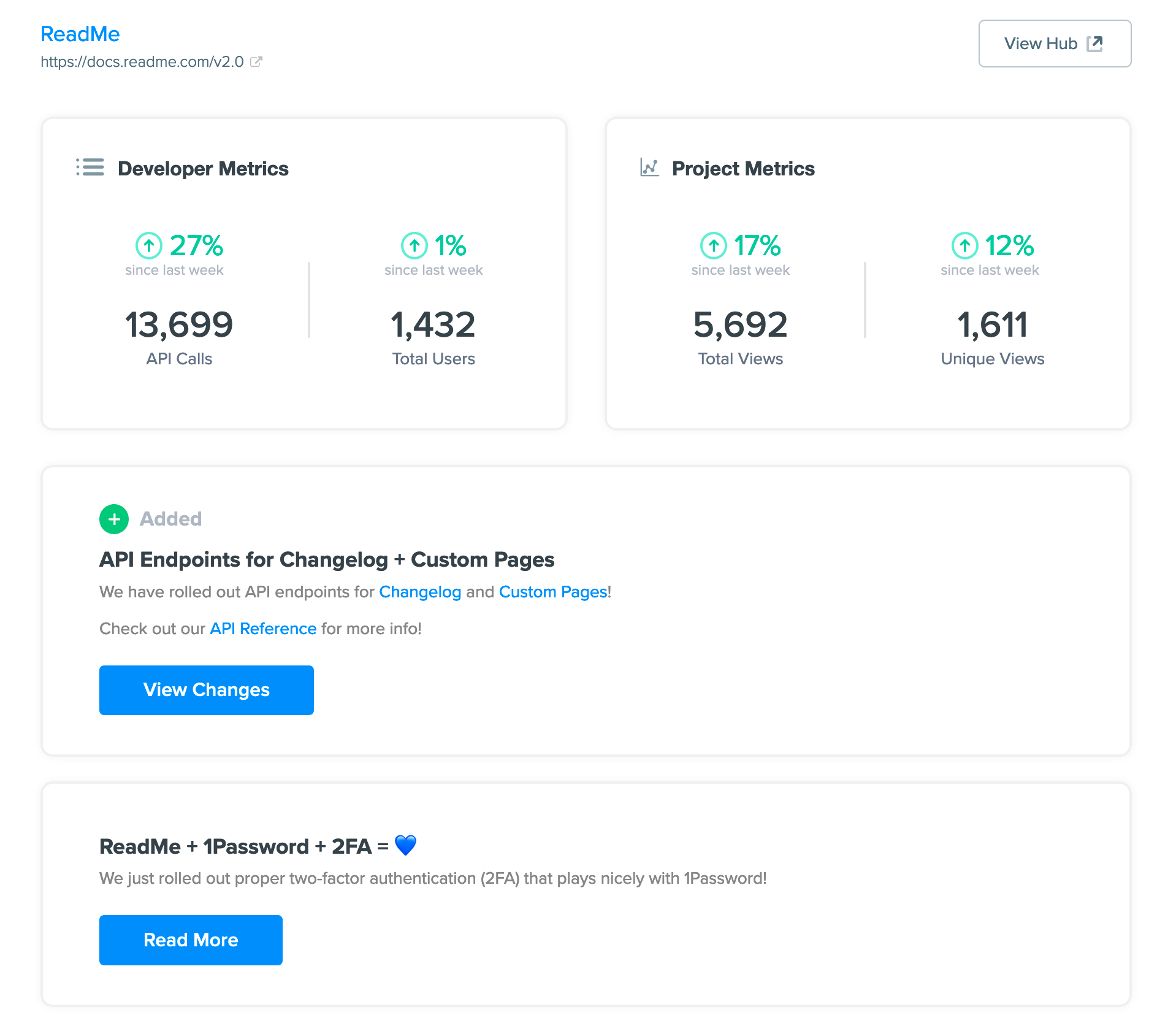Select the Developer Metrics heading
This screenshot has width=1176, height=1023.
(x=203, y=169)
